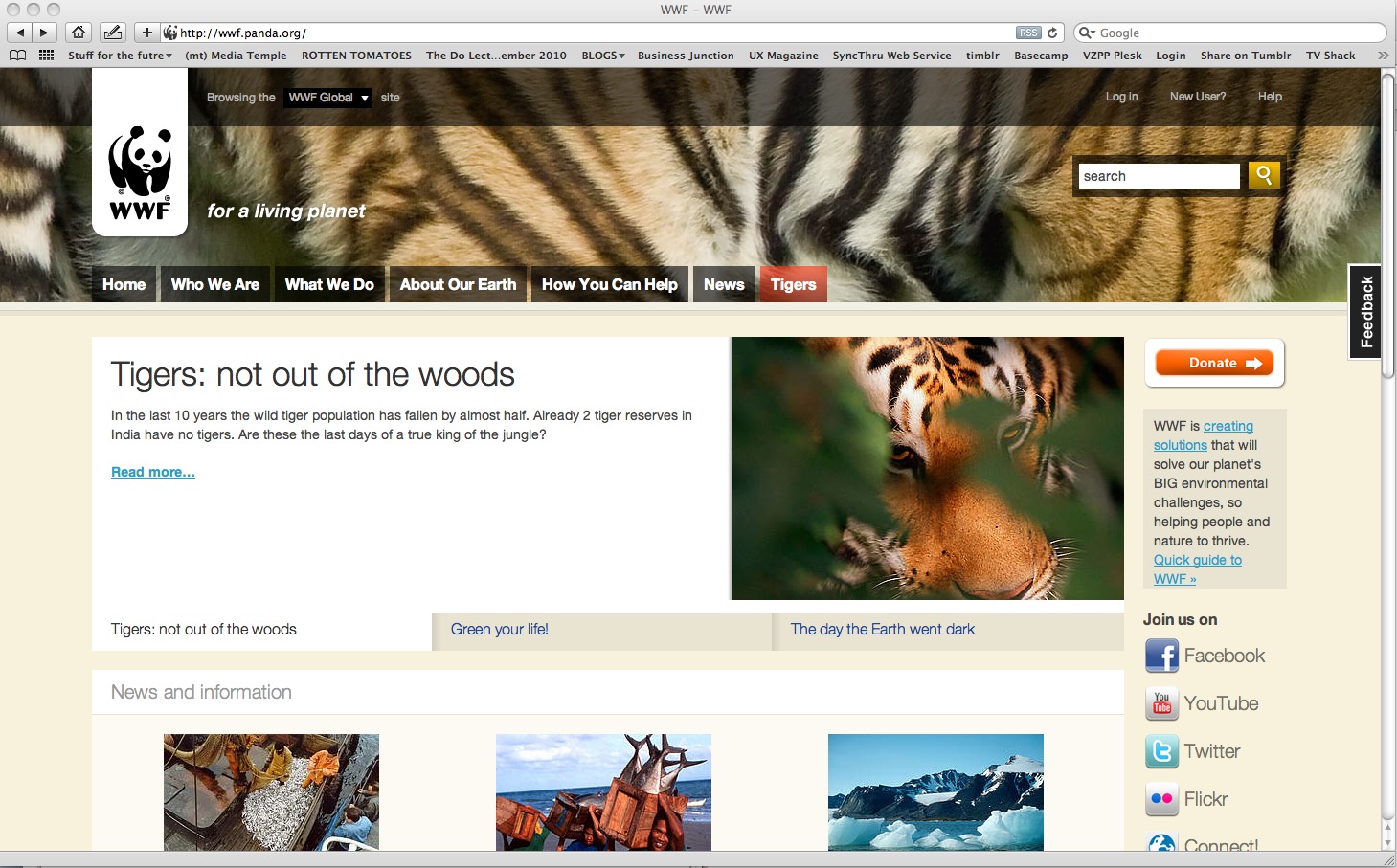
Task: Open the YouTube icon in sidebar
Action: 1161,704
